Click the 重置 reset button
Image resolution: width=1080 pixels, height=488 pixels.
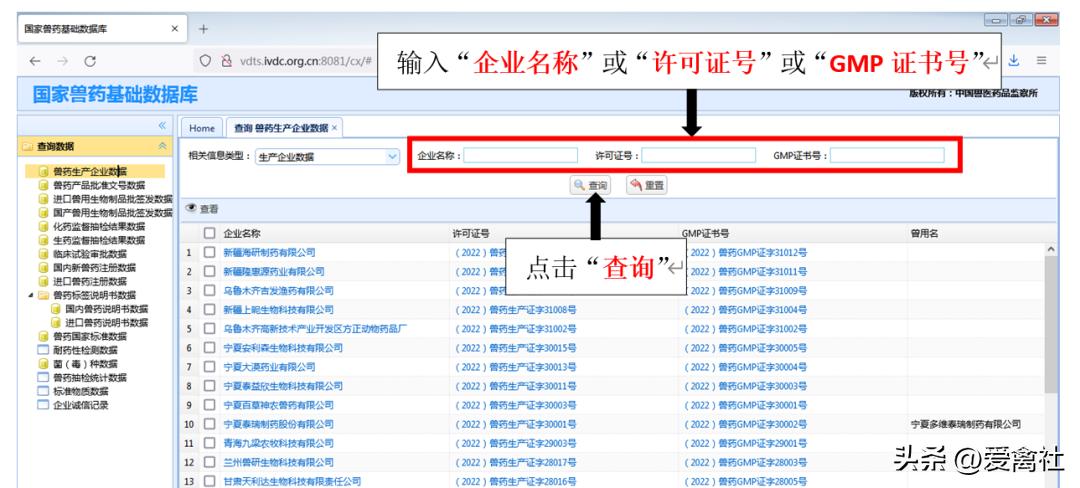point(647,185)
